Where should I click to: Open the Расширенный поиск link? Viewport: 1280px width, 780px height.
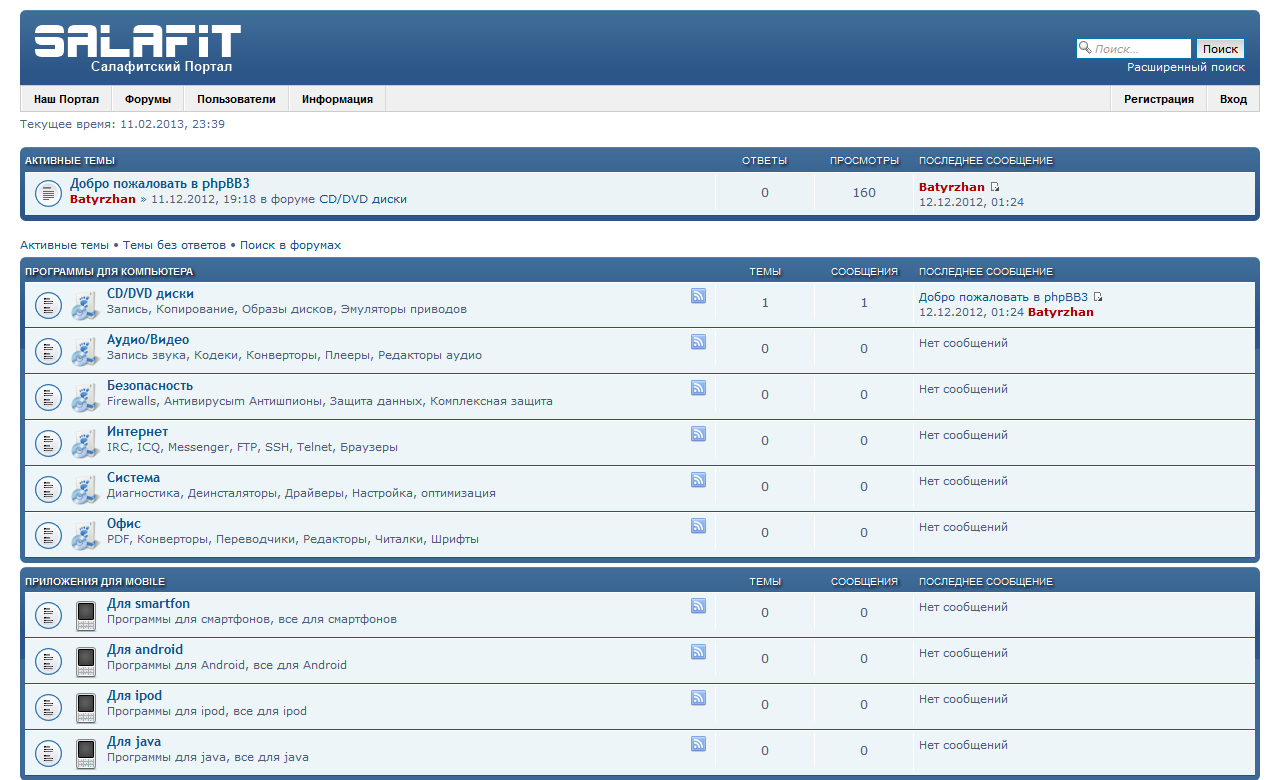(x=1186, y=67)
